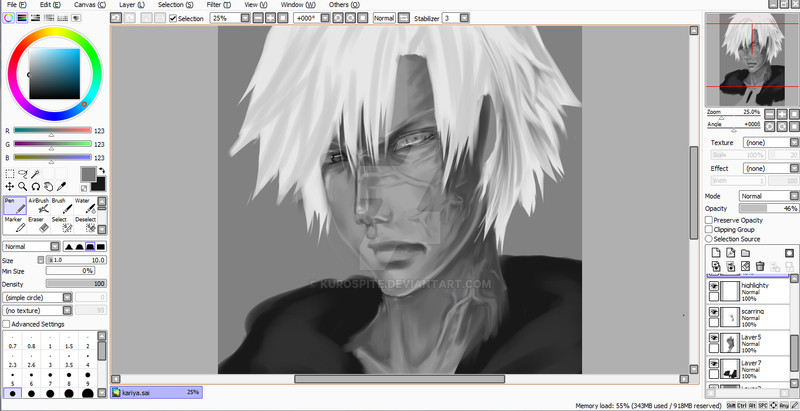800x411 pixels.
Task: Click the layer Opacity 46% slider
Action: point(769,209)
